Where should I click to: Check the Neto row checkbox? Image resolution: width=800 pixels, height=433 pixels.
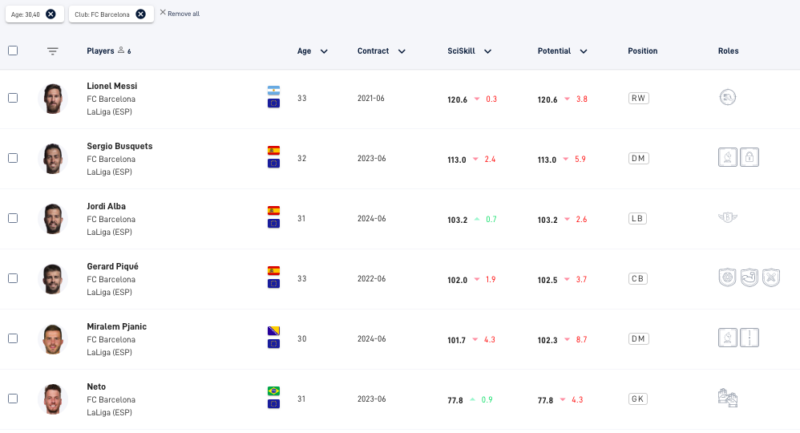(x=13, y=399)
